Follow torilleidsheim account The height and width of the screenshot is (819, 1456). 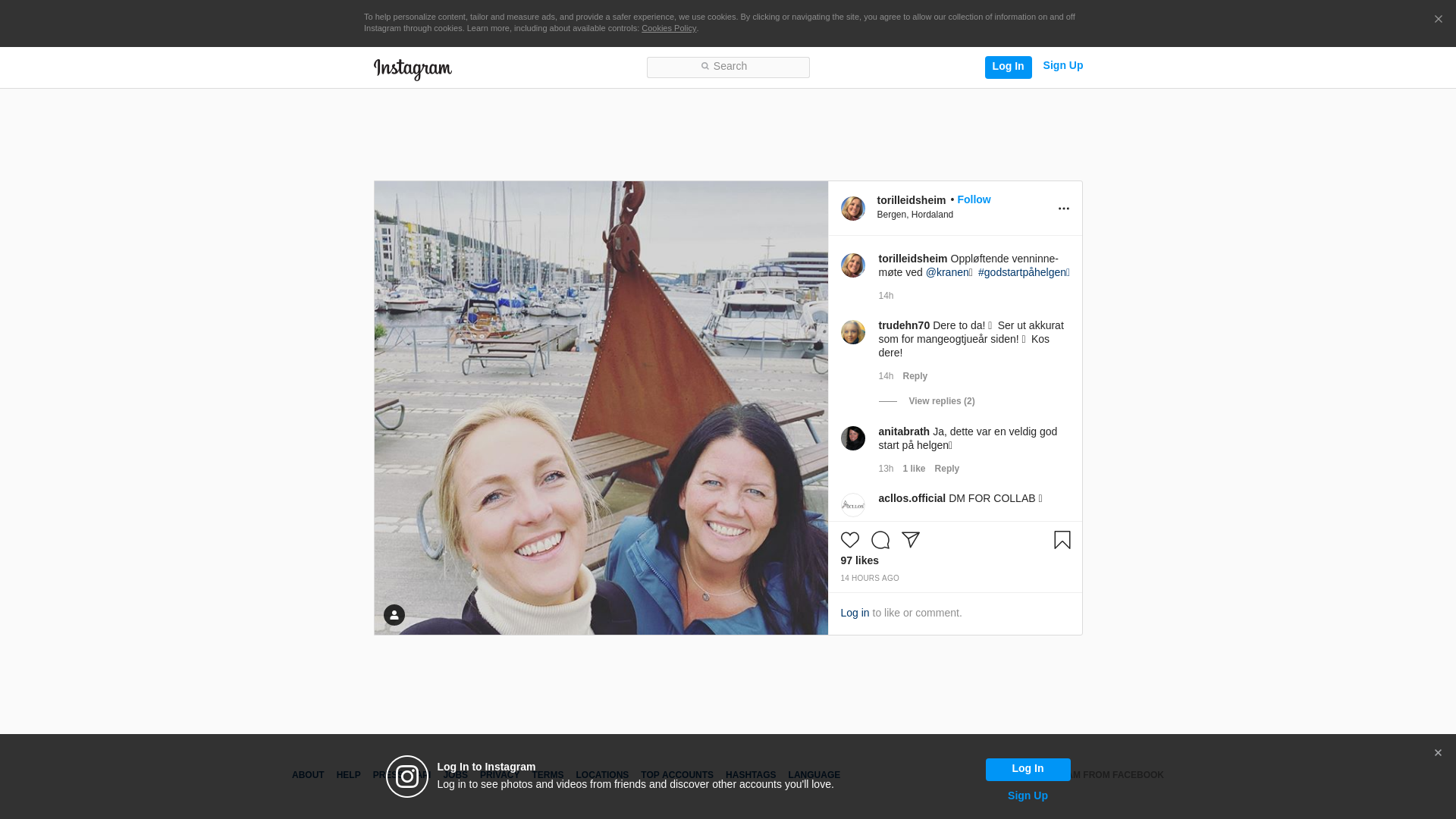pyautogui.click(x=973, y=199)
